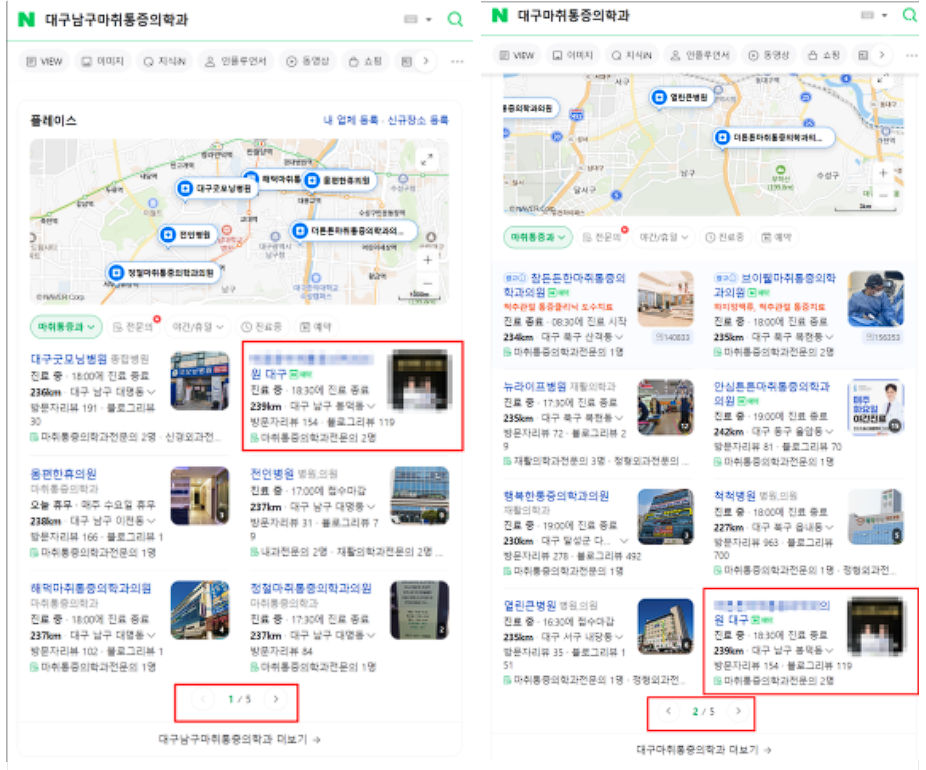
Task: Select 정철마취통증의학과의원 pin on the map
Action: (164, 273)
